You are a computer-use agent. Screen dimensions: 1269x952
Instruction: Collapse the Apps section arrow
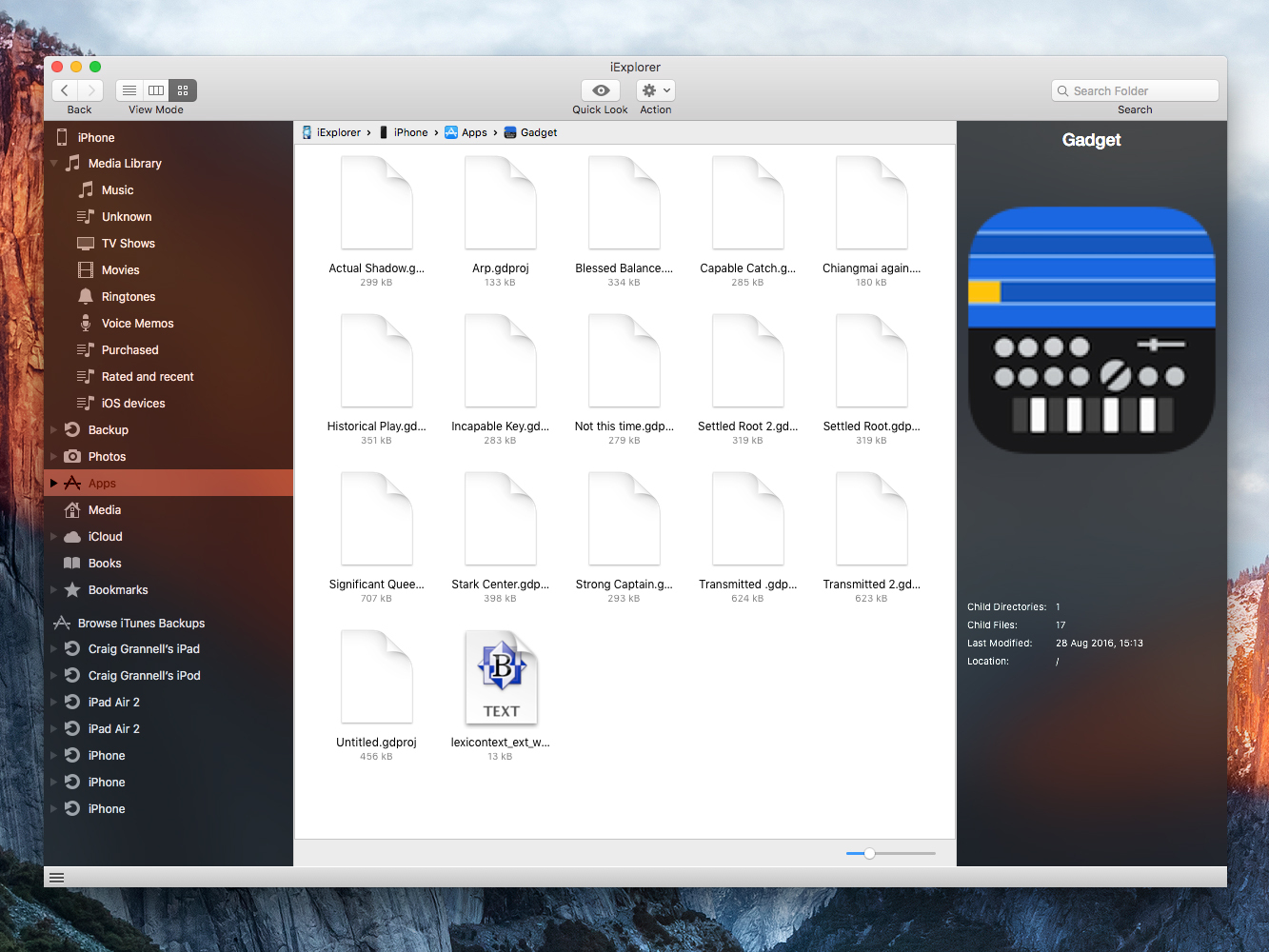(x=54, y=484)
